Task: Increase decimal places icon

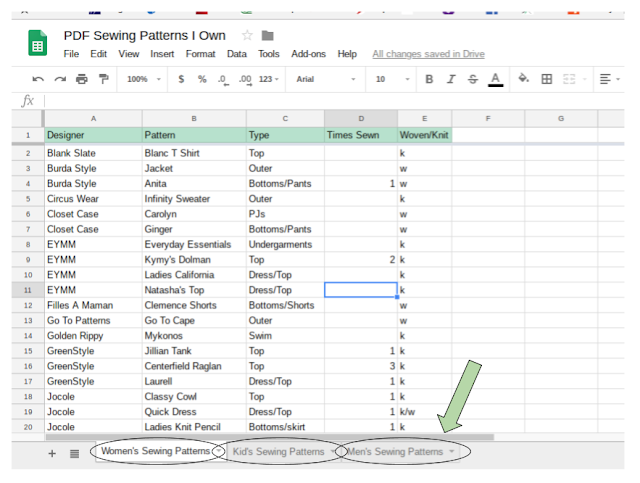Action: click(x=245, y=79)
